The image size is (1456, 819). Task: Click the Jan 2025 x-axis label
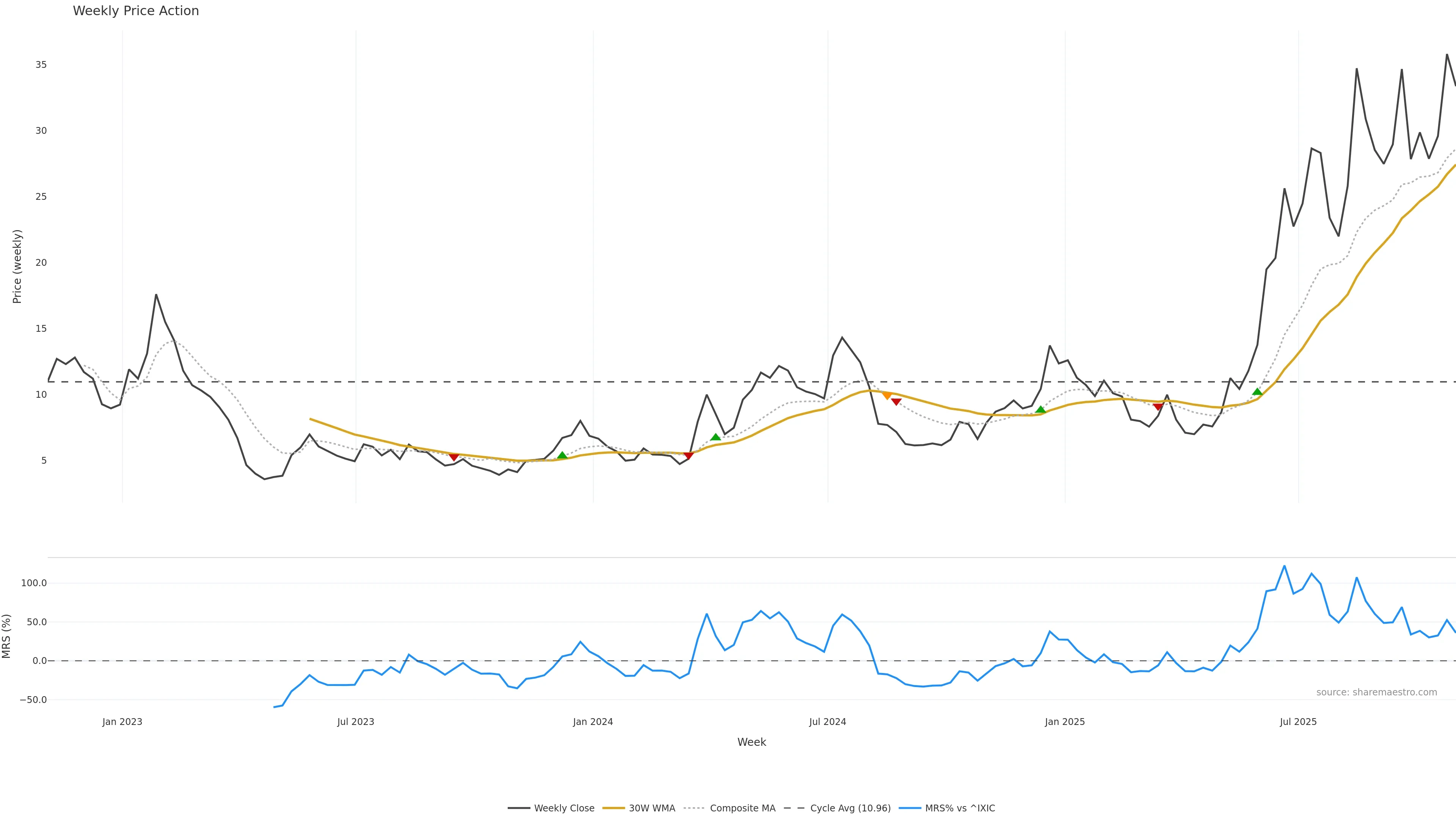pyautogui.click(x=1065, y=722)
